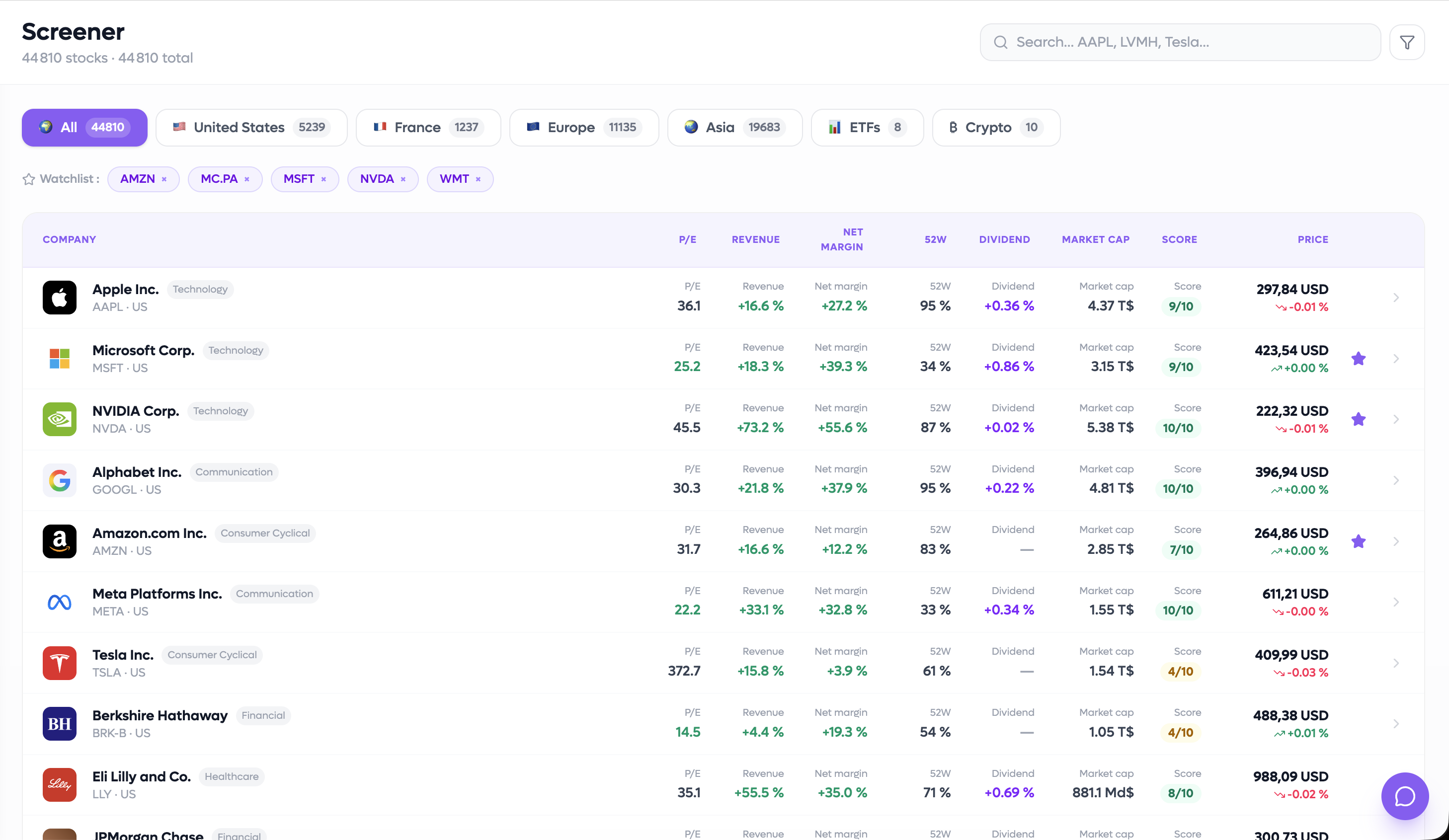Open Apple Inc. row chevron
The height and width of the screenshot is (840, 1449).
tap(1396, 297)
